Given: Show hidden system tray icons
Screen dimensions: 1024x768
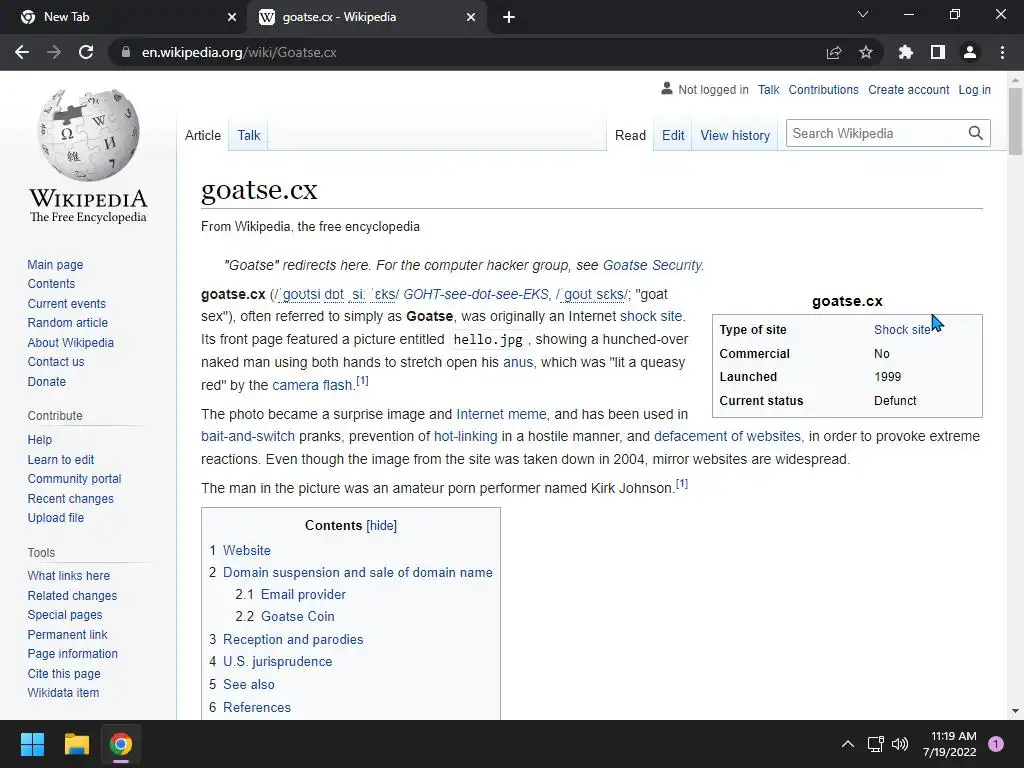Looking at the screenshot, I should pos(848,744).
